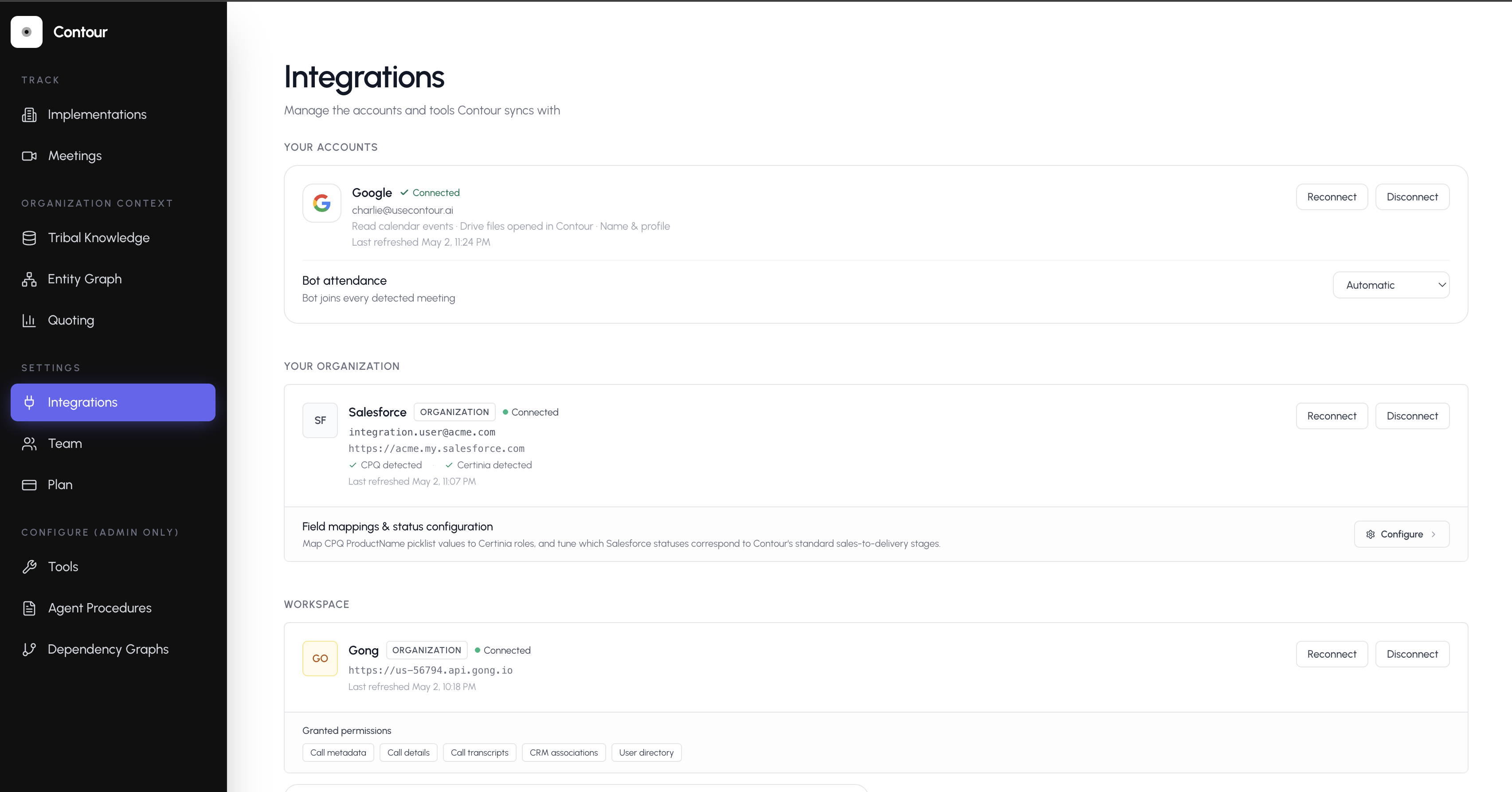
Task: Click the Call details permission chip
Action: pos(408,753)
